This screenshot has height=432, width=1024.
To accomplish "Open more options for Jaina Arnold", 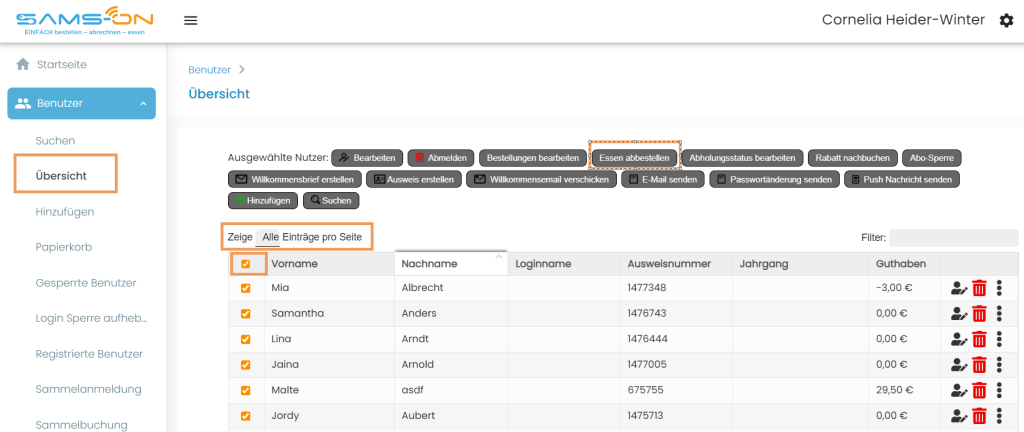I will (x=999, y=364).
